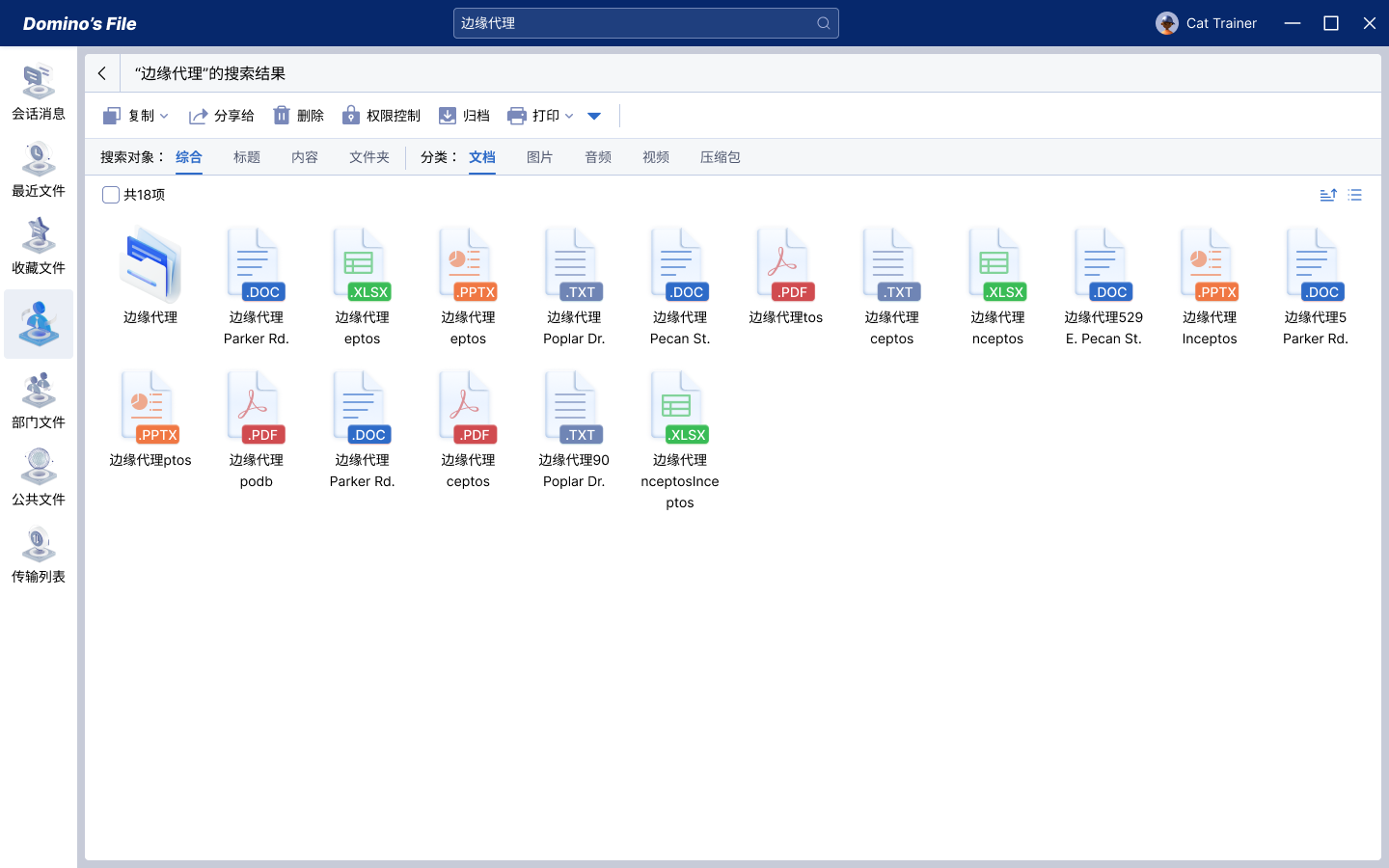Image resolution: width=1389 pixels, height=868 pixels.
Task: Open 传输列表 in the sidebar
Action: coord(39,556)
